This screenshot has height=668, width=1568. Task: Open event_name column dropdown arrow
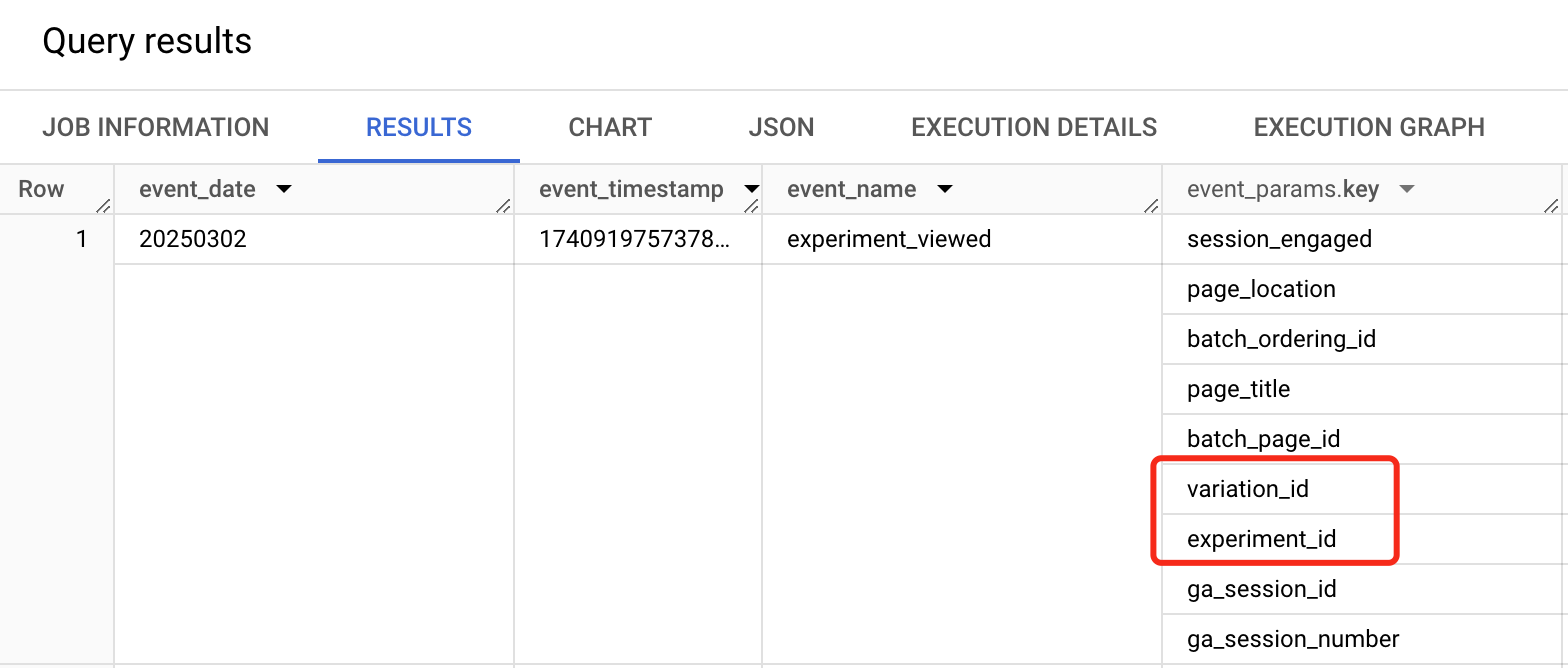943,190
